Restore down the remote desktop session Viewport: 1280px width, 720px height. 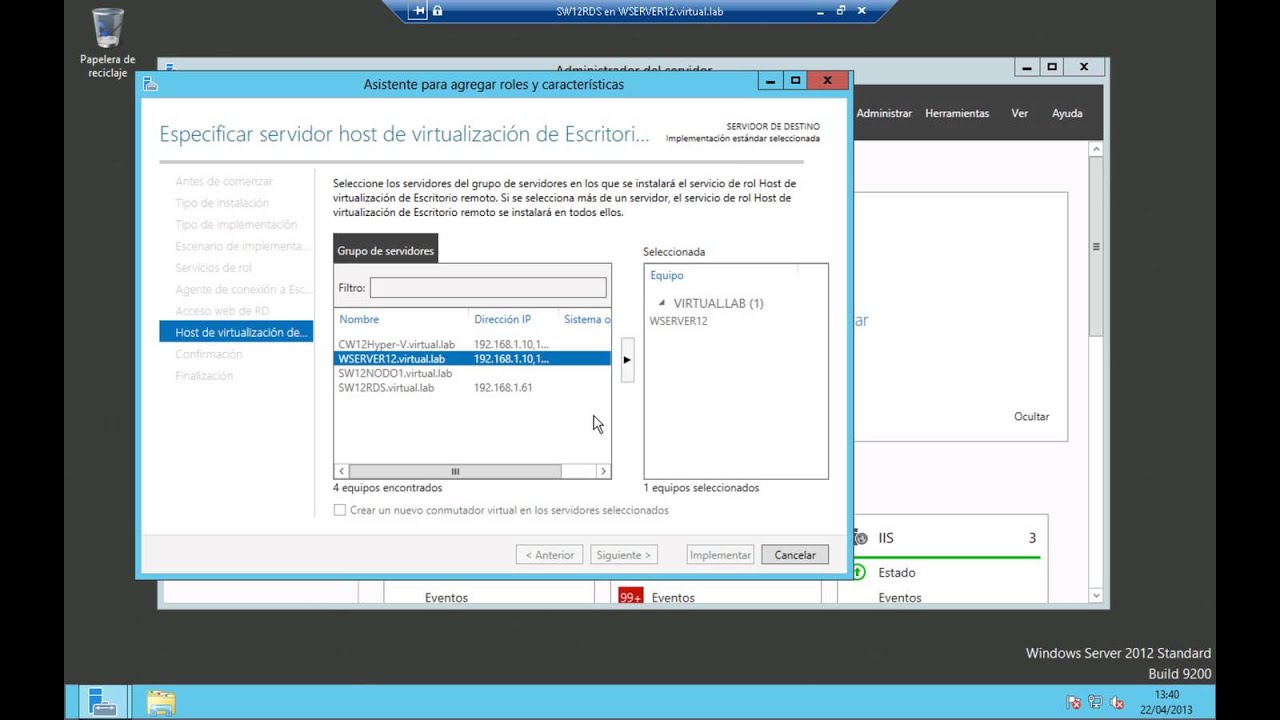click(841, 11)
